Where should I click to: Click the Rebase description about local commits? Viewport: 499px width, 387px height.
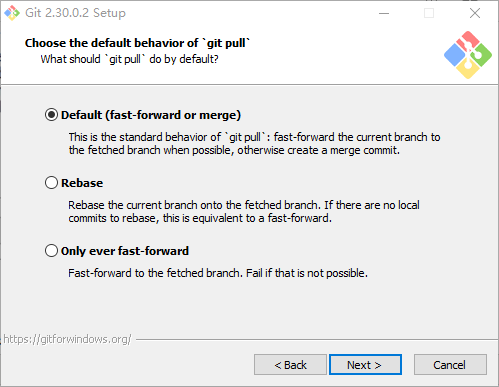(x=244, y=211)
